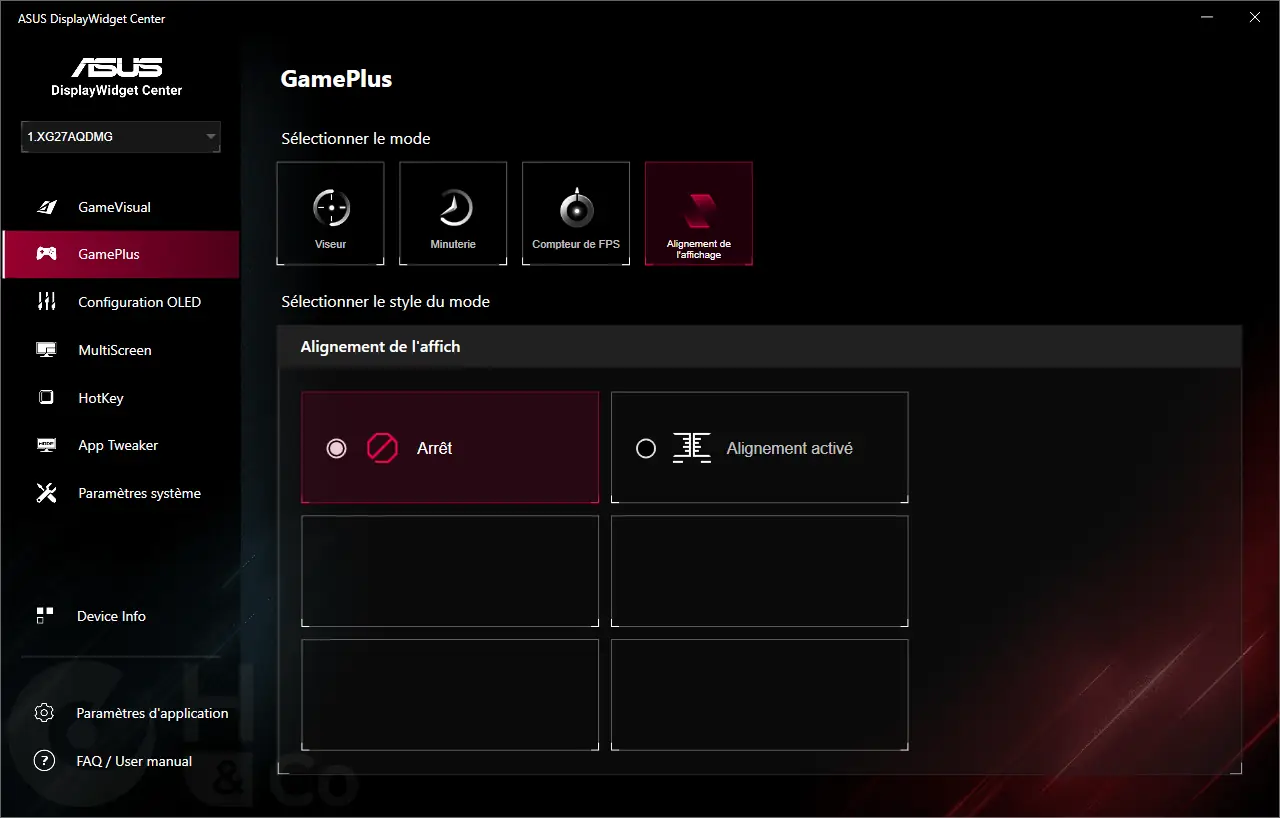The image size is (1280, 818).
Task: Click the Device Info grid icon
Action: click(x=44, y=616)
